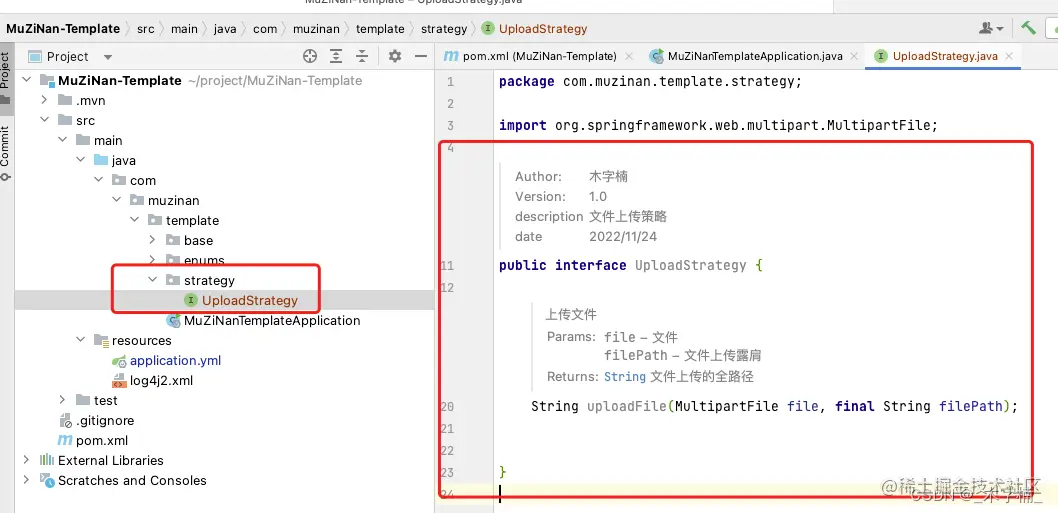The width and height of the screenshot is (1058, 513).
Task: Select the strategy package row
Action: point(225,280)
